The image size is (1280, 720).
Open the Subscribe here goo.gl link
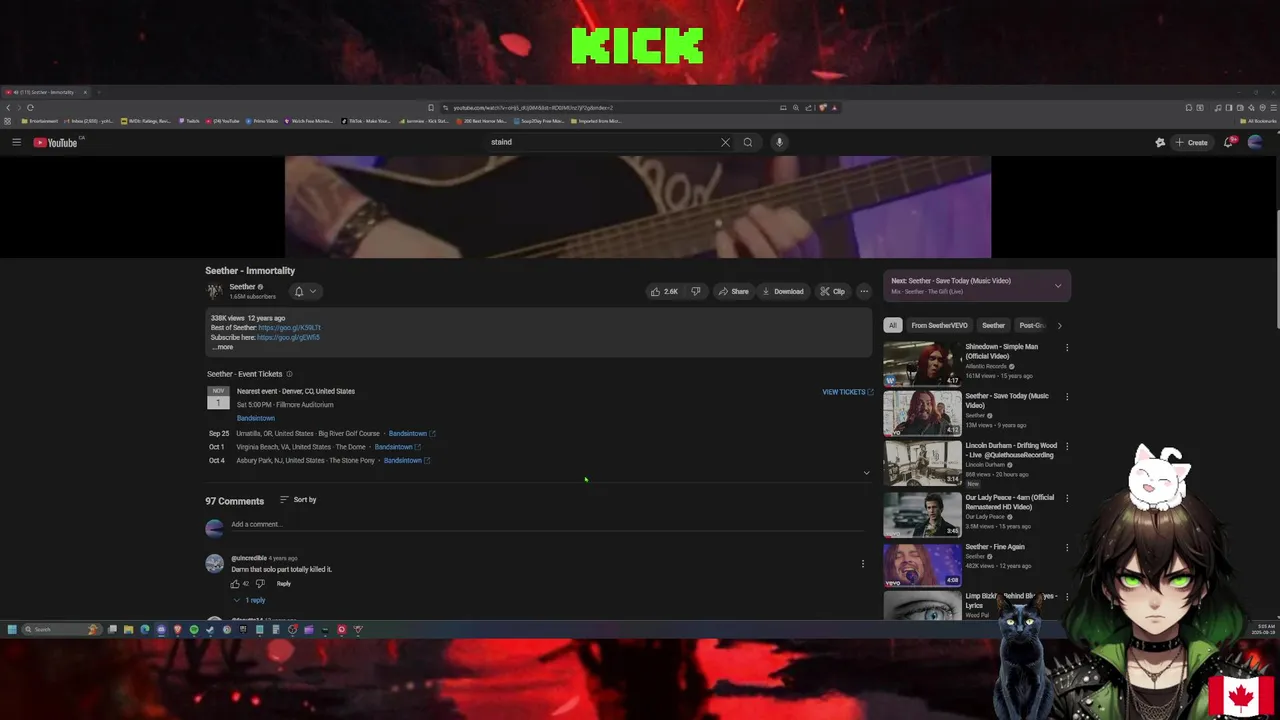288,337
